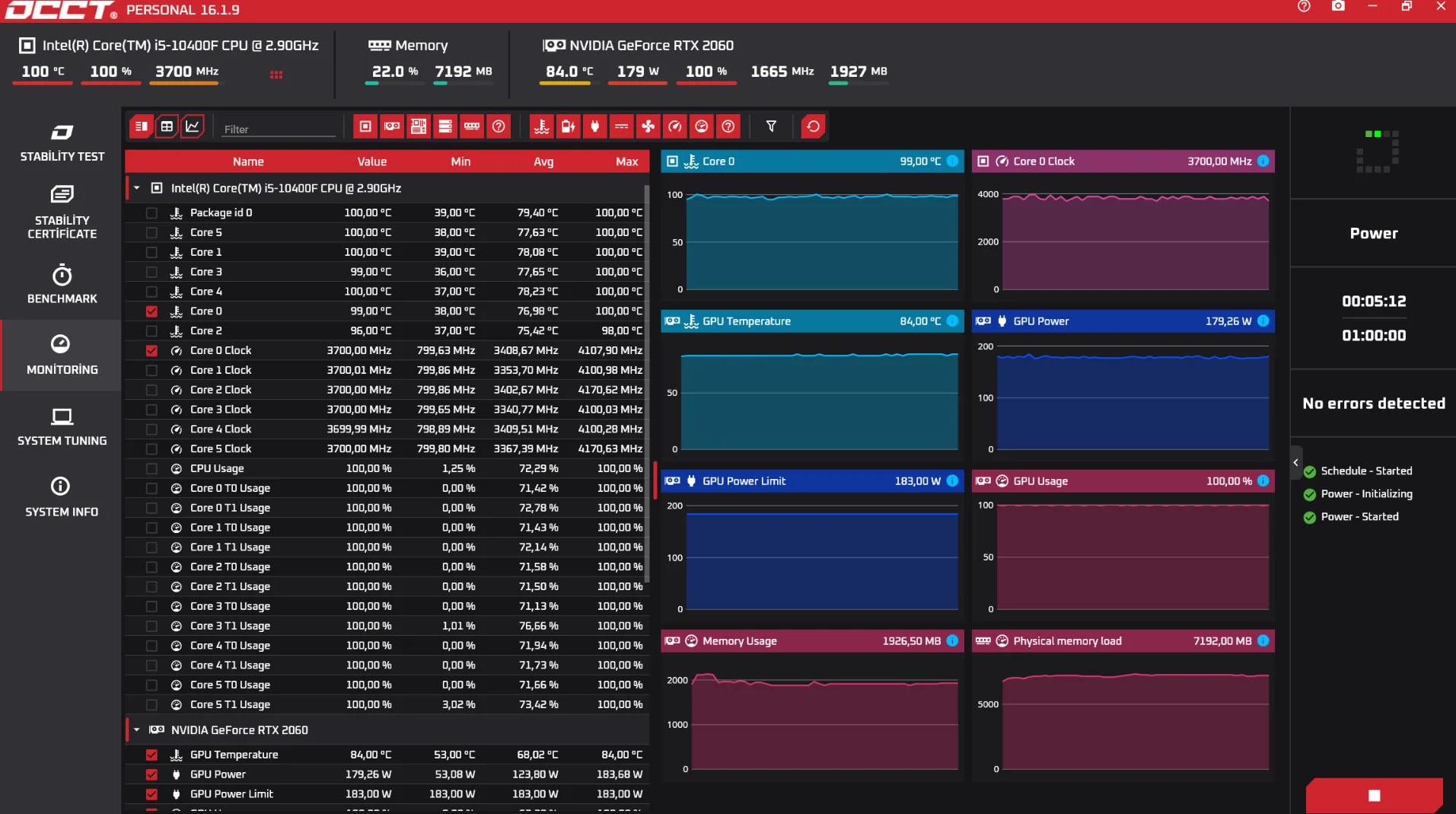1456x814 pixels.
Task: Click the Core 4 T0 Usage row
Action: [387, 646]
